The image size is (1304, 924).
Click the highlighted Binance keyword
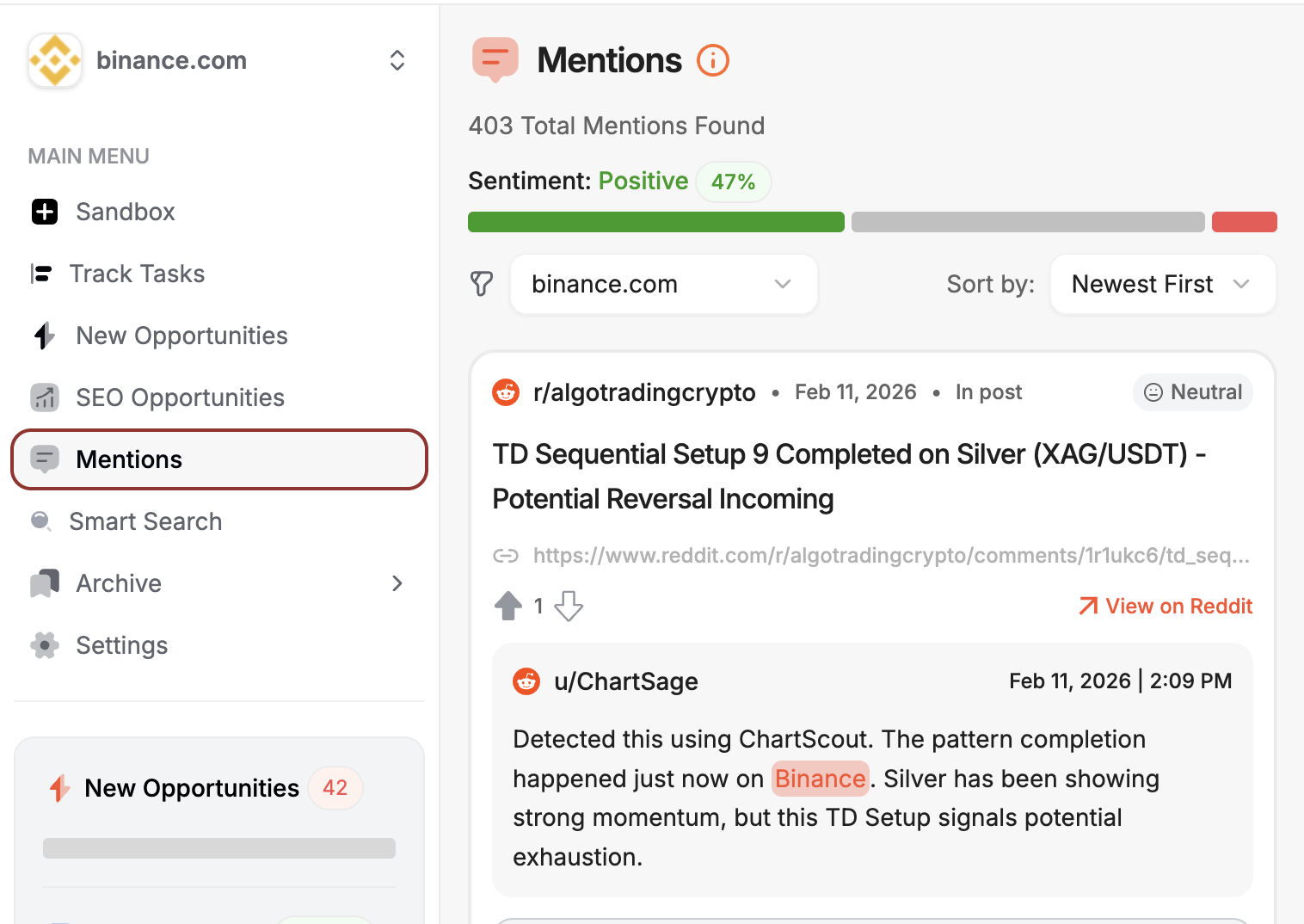821,779
